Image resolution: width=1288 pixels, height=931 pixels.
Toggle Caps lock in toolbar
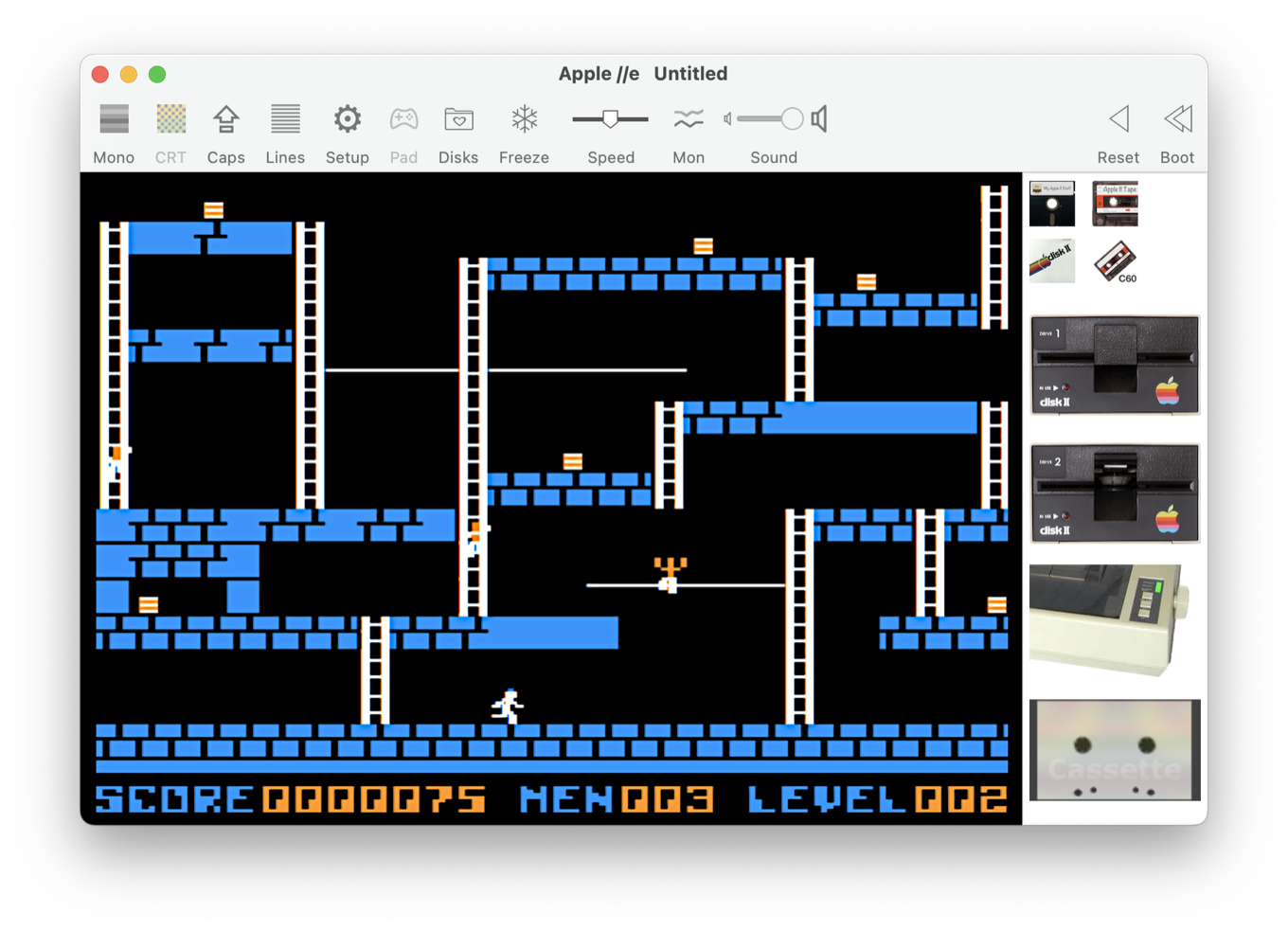[x=225, y=120]
